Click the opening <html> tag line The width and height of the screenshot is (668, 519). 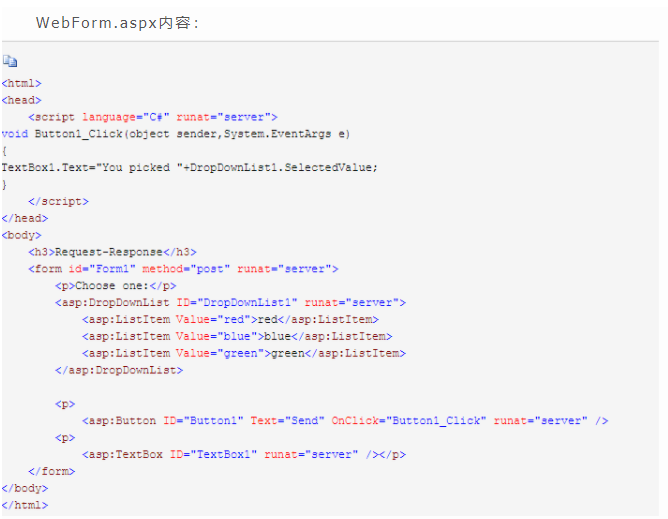point(22,84)
